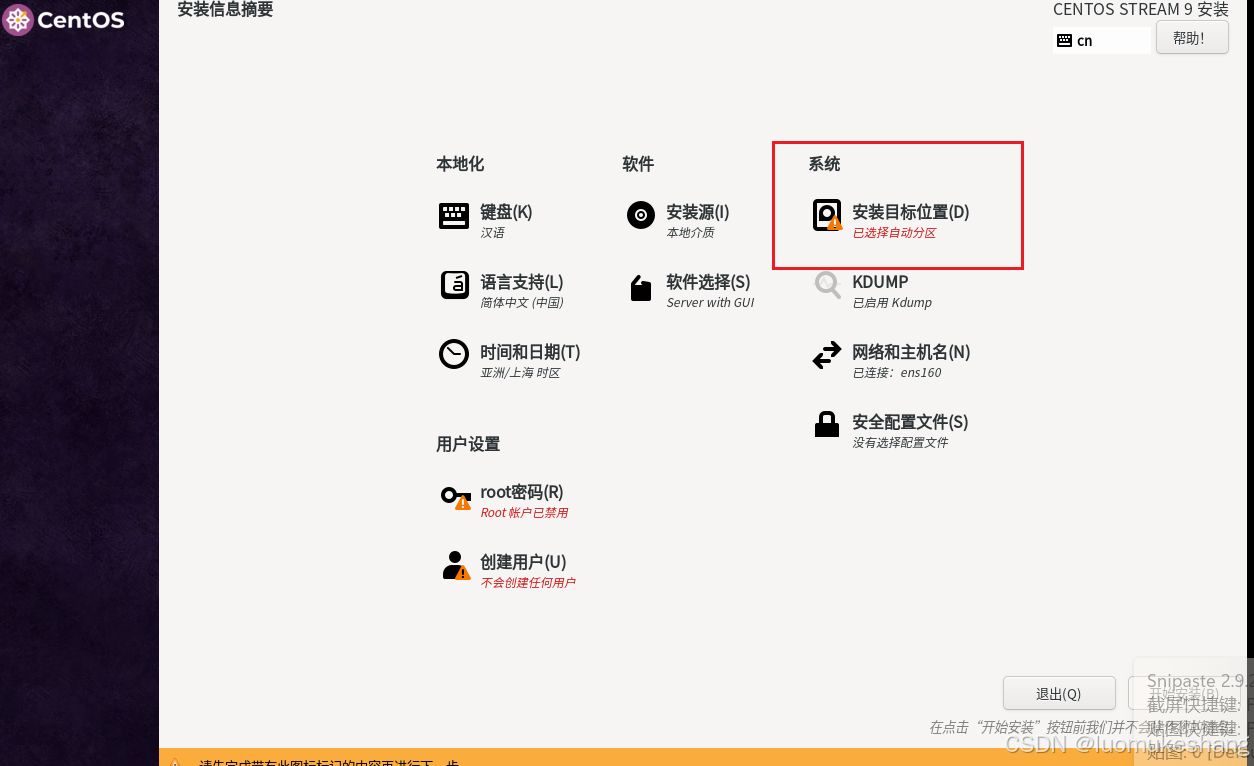
Task: Click status text 亚洲/上海 时区
Action: click(520, 373)
